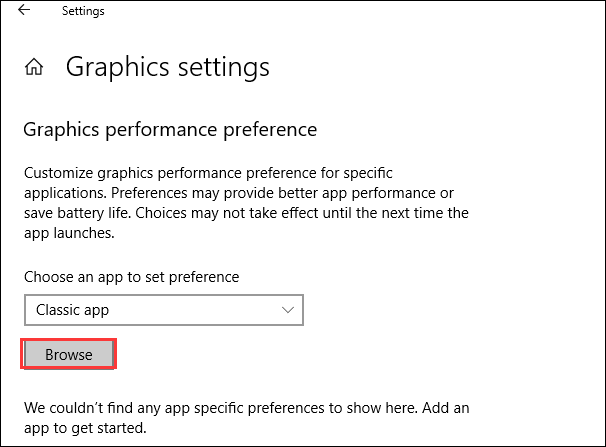Open Settings home via house icon
This screenshot has height=447, width=606.
click(x=34, y=67)
